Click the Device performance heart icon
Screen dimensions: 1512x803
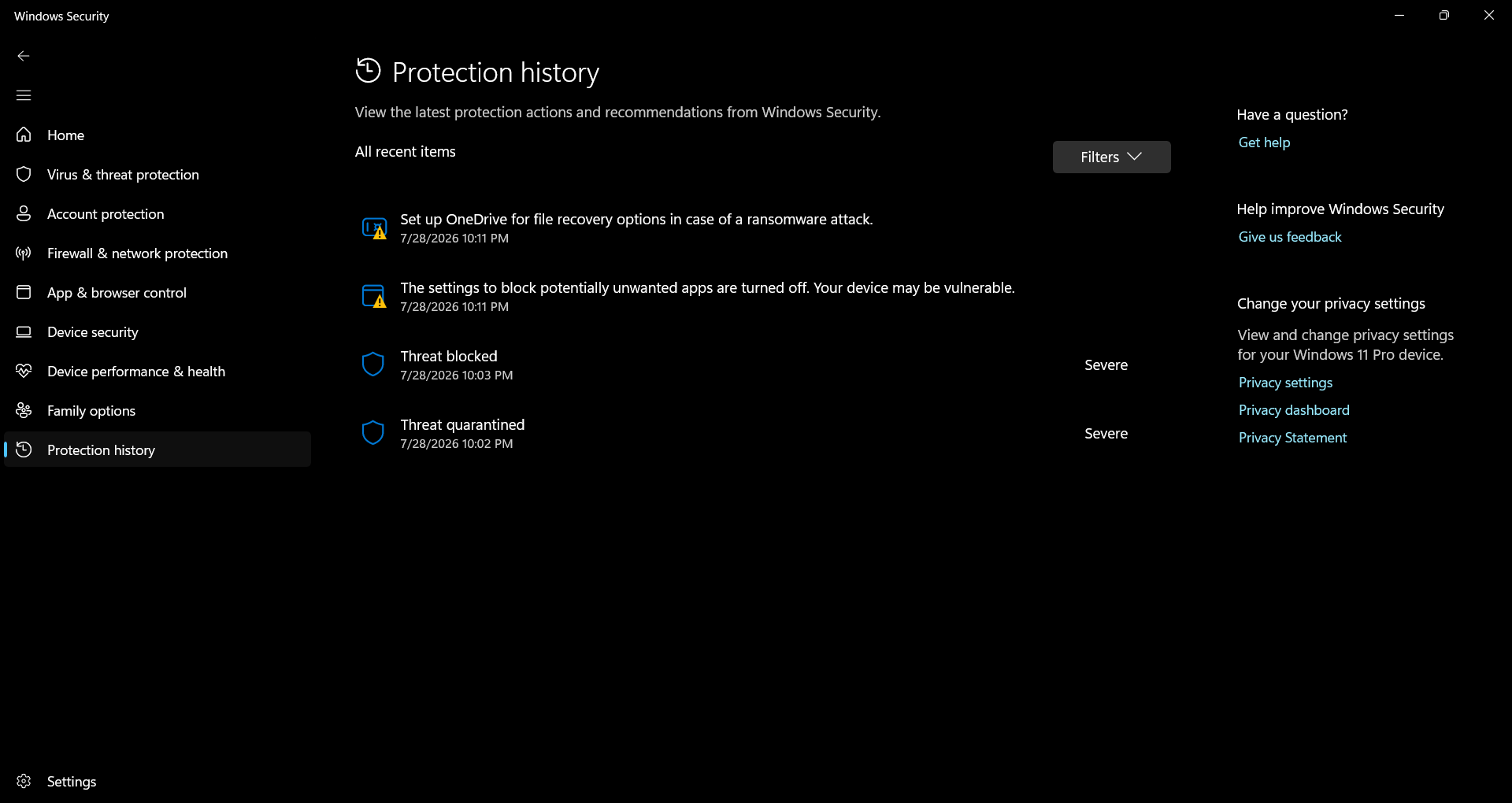(x=24, y=371)
